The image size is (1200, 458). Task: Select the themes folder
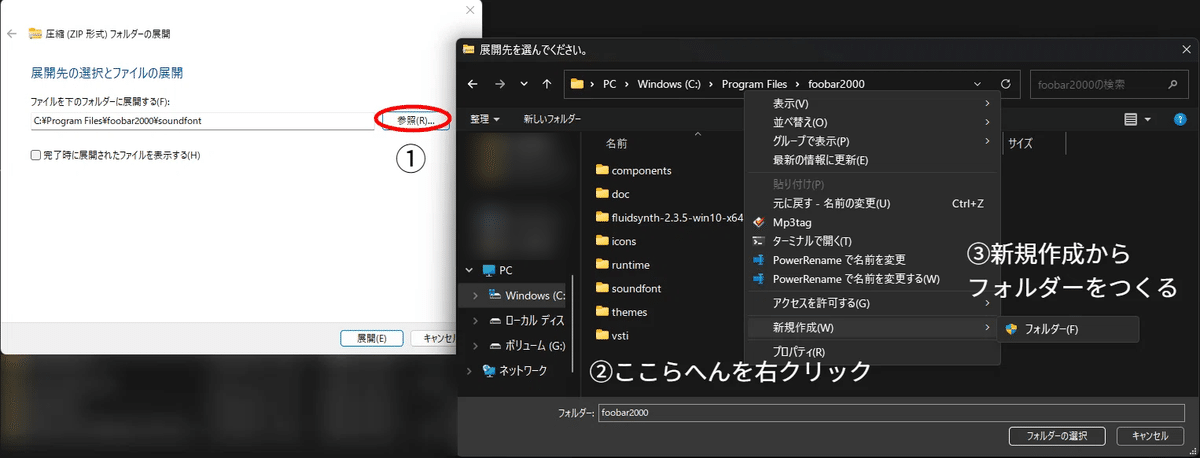pyautogui.click(x=620, y=312)
